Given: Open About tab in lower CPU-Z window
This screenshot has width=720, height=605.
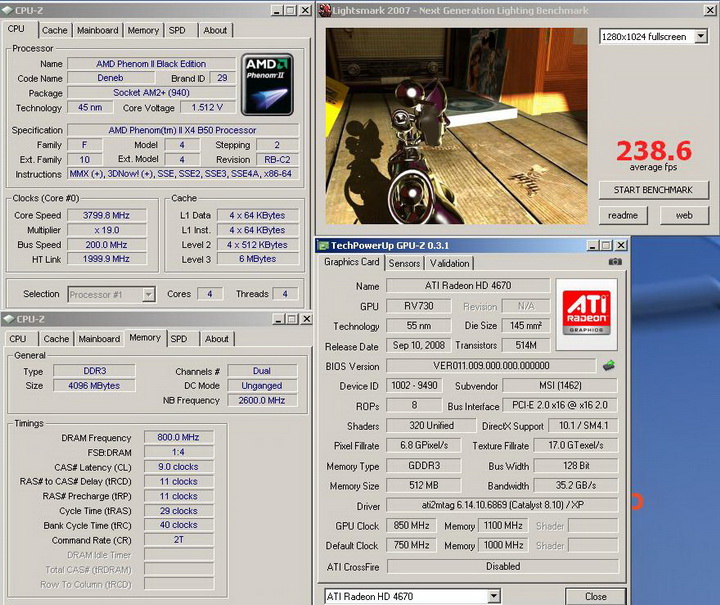Looking at the screenshot, I should [217, 339].
